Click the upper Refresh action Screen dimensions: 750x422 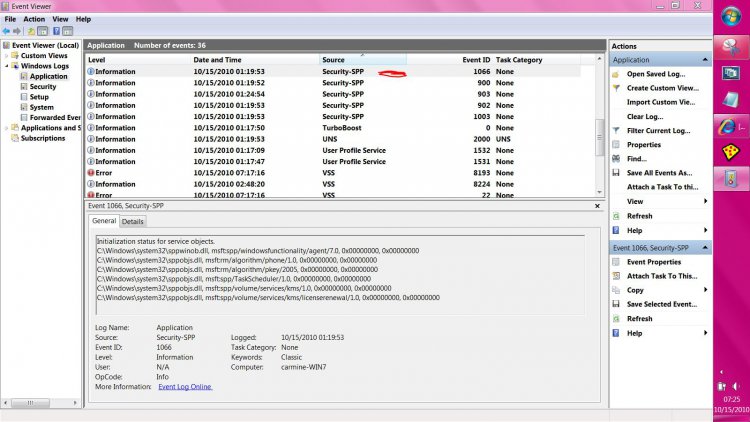pyautogui.click(x=640, y=216)
